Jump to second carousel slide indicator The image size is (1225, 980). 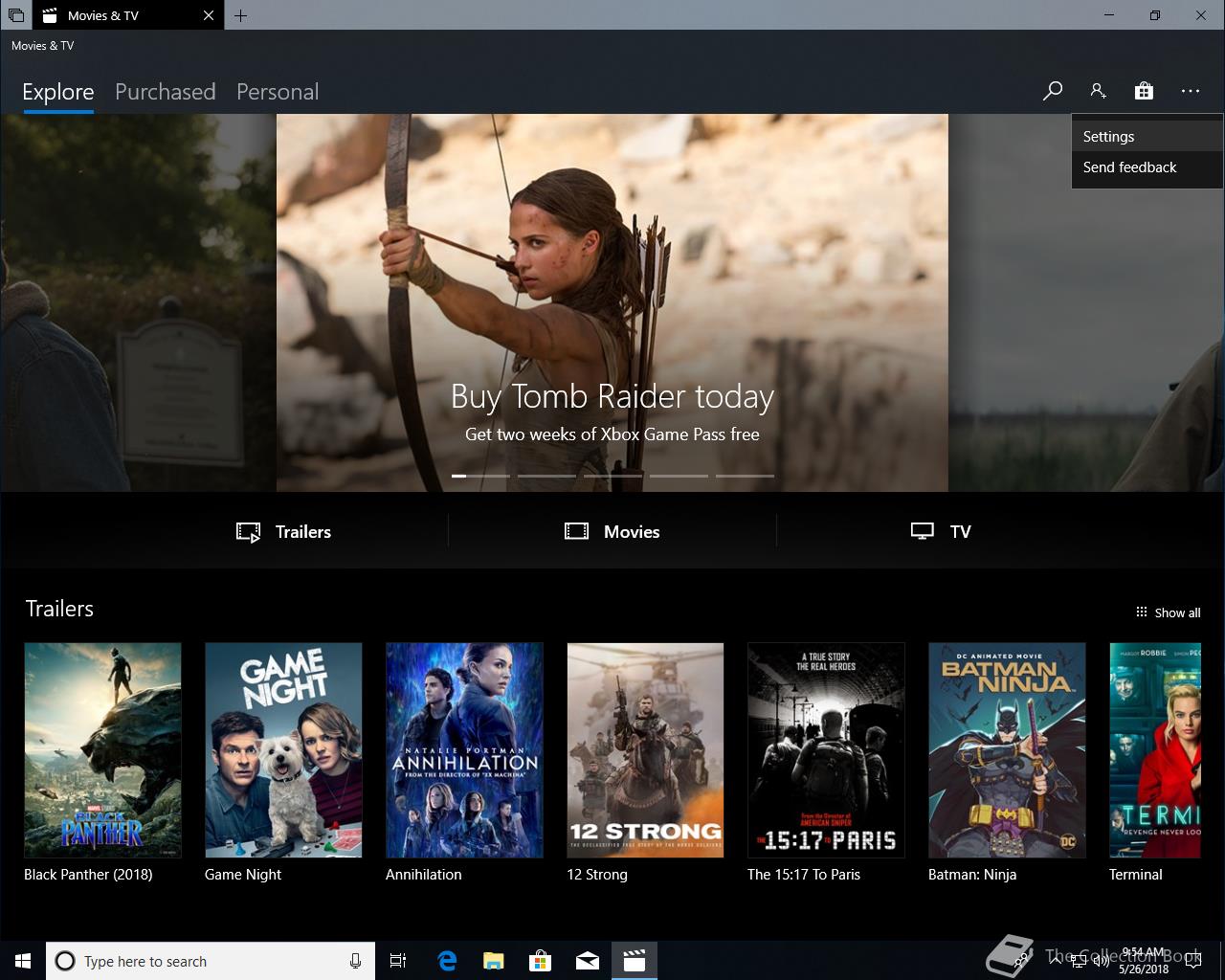click(x=546, y=476)
